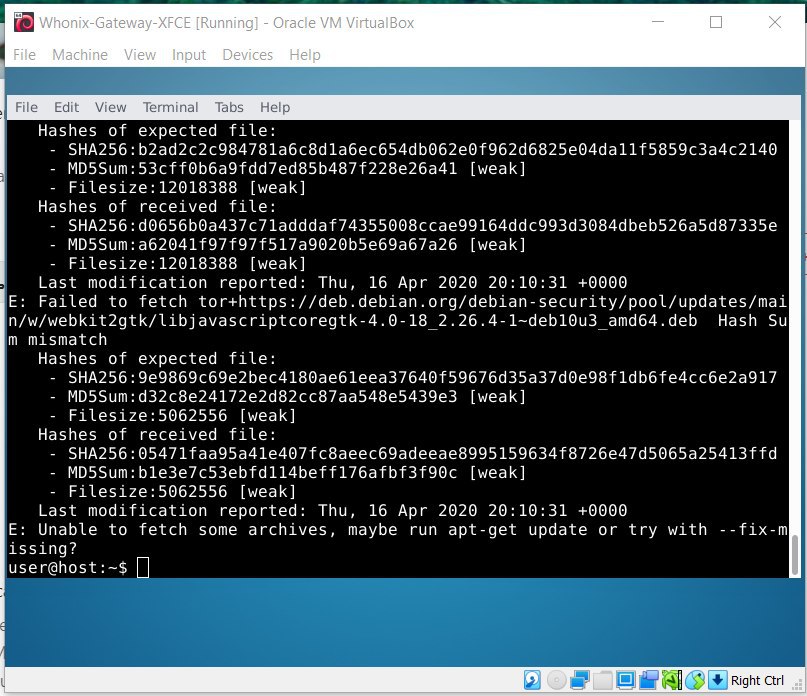Open the terminal's Edit menu
The width and height of the screenshot is (807, 696).
pyautogui.click(x=66, y=107)
